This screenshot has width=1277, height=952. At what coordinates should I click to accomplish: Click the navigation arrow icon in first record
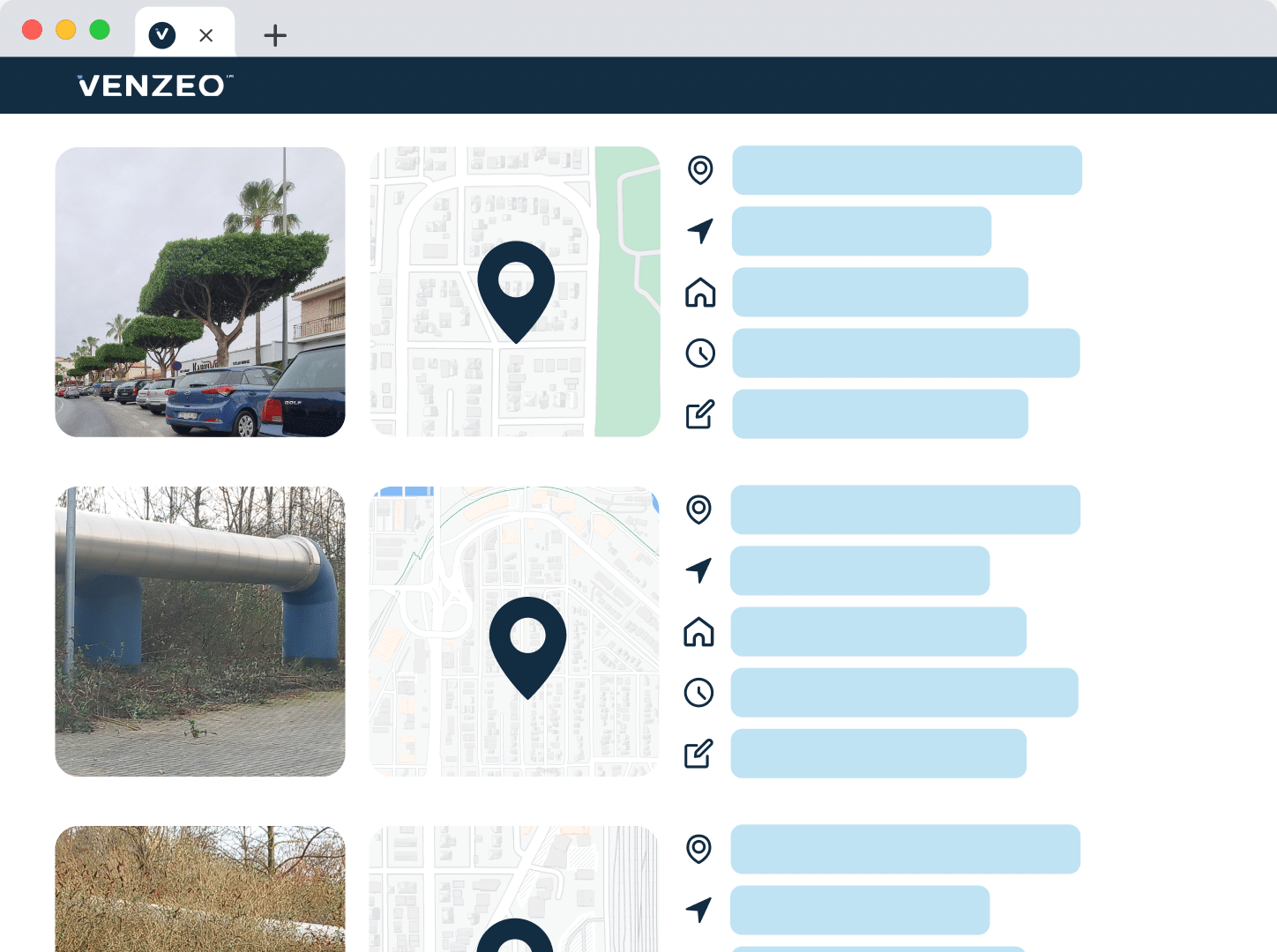click(700, 231)
